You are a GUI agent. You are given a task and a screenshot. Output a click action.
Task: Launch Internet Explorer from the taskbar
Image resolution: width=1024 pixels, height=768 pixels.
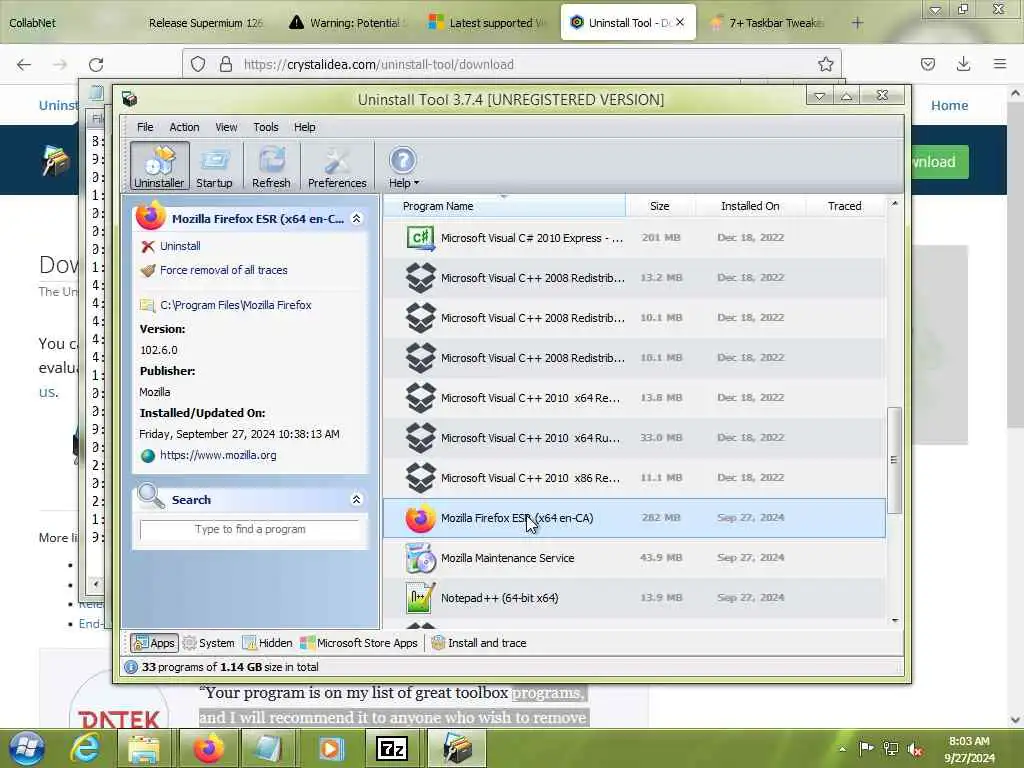86,748
